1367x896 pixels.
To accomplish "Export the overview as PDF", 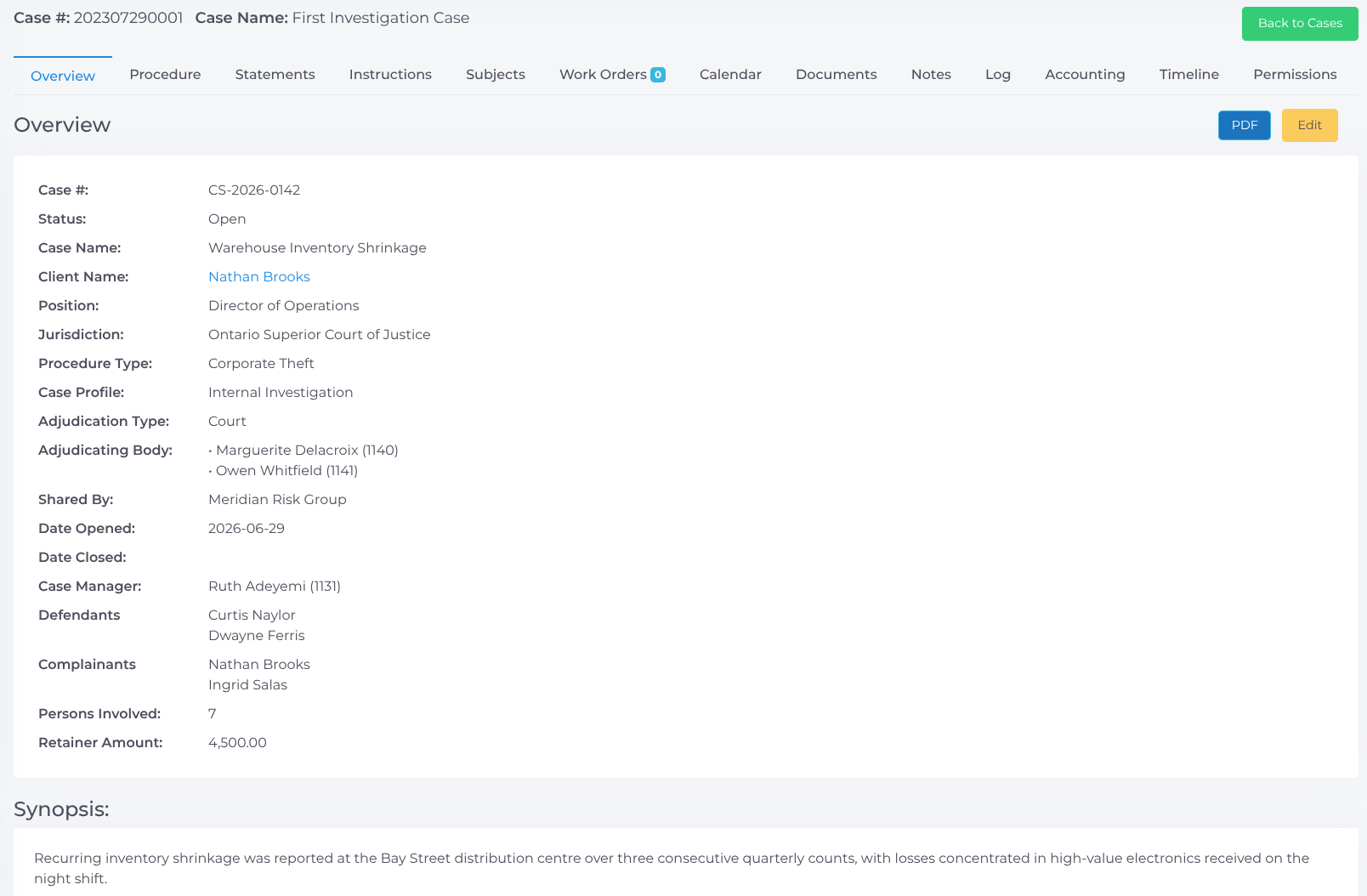I will click(1245, 125).
